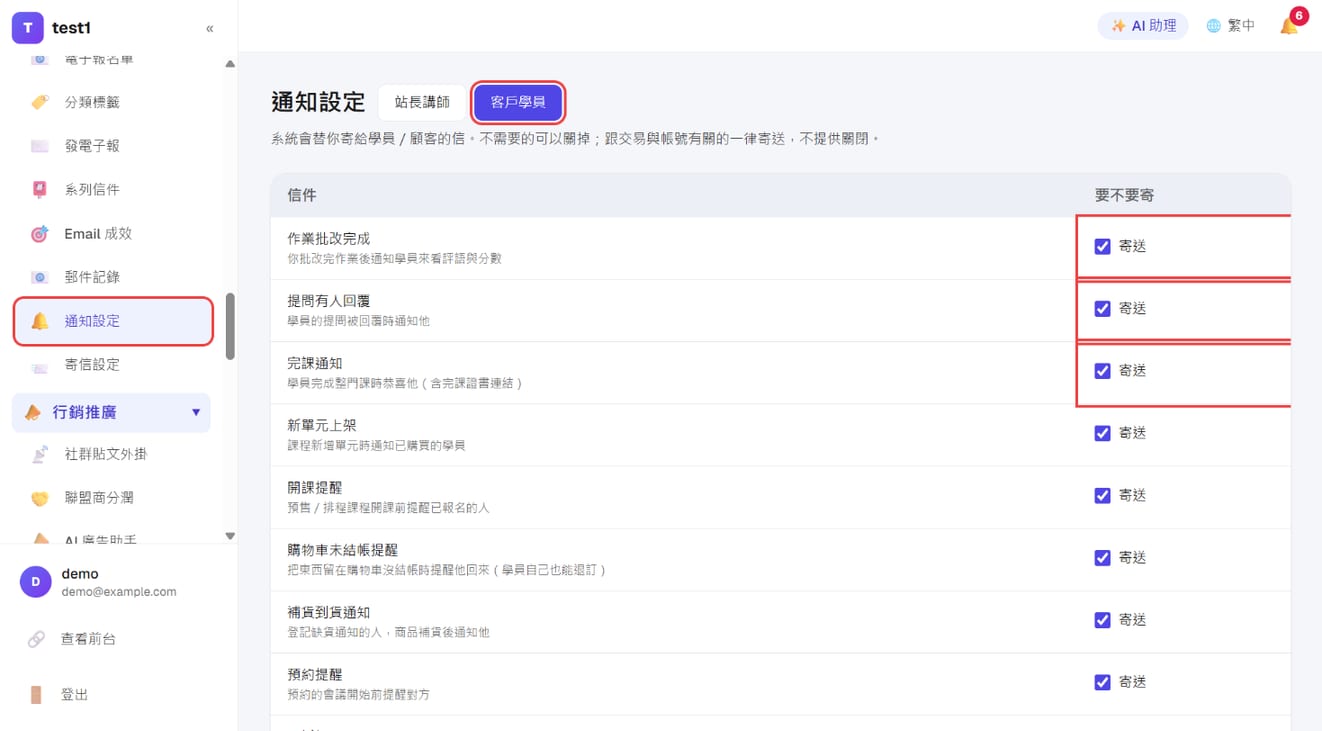Click the 系列信件 mailbox icon
Screen dimensions: 1322x731
40,189
